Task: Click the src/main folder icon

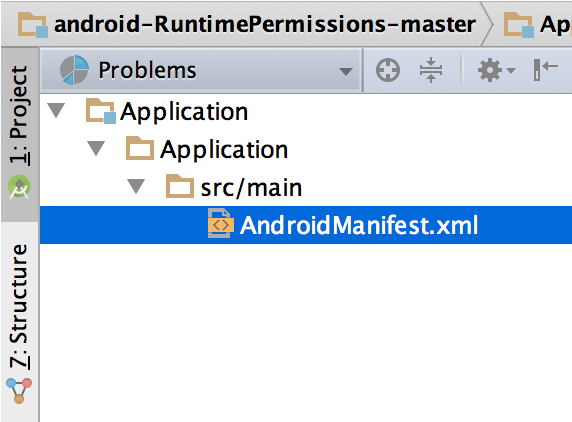Action: [179, 186]
